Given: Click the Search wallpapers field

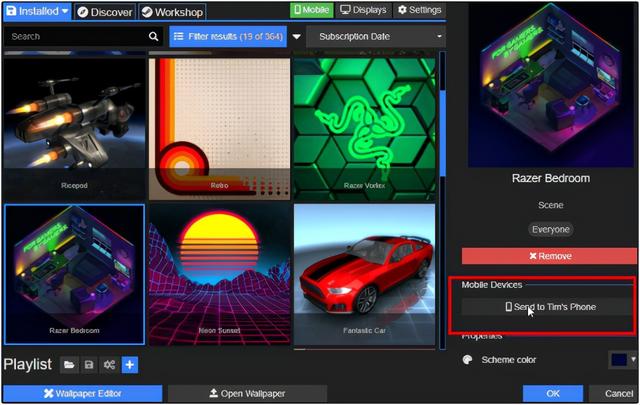Looking at the screenshot, I should click(75, 37).
